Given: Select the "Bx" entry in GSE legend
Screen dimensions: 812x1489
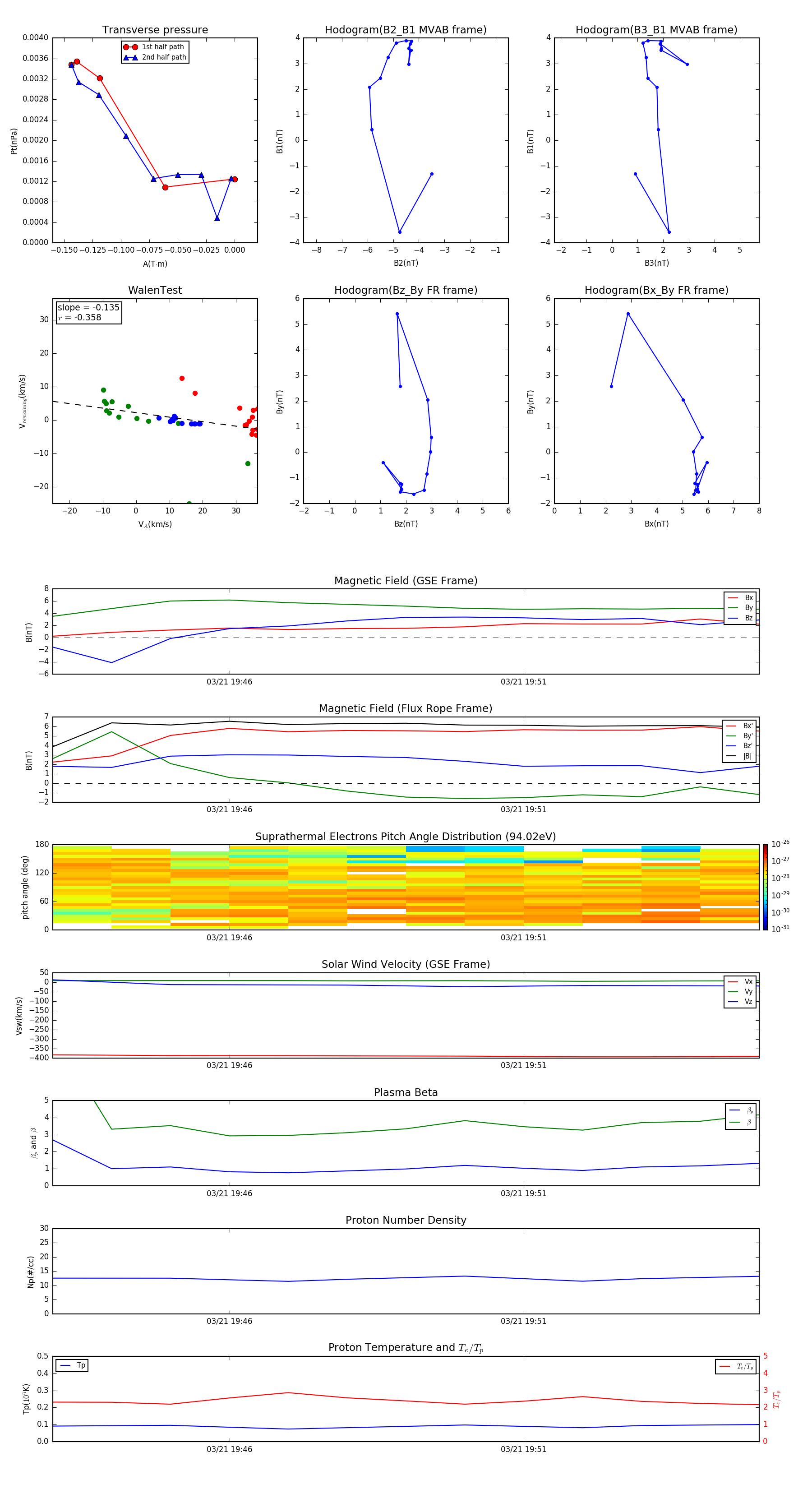Looking at the screenshot, I should click(740, 598).
